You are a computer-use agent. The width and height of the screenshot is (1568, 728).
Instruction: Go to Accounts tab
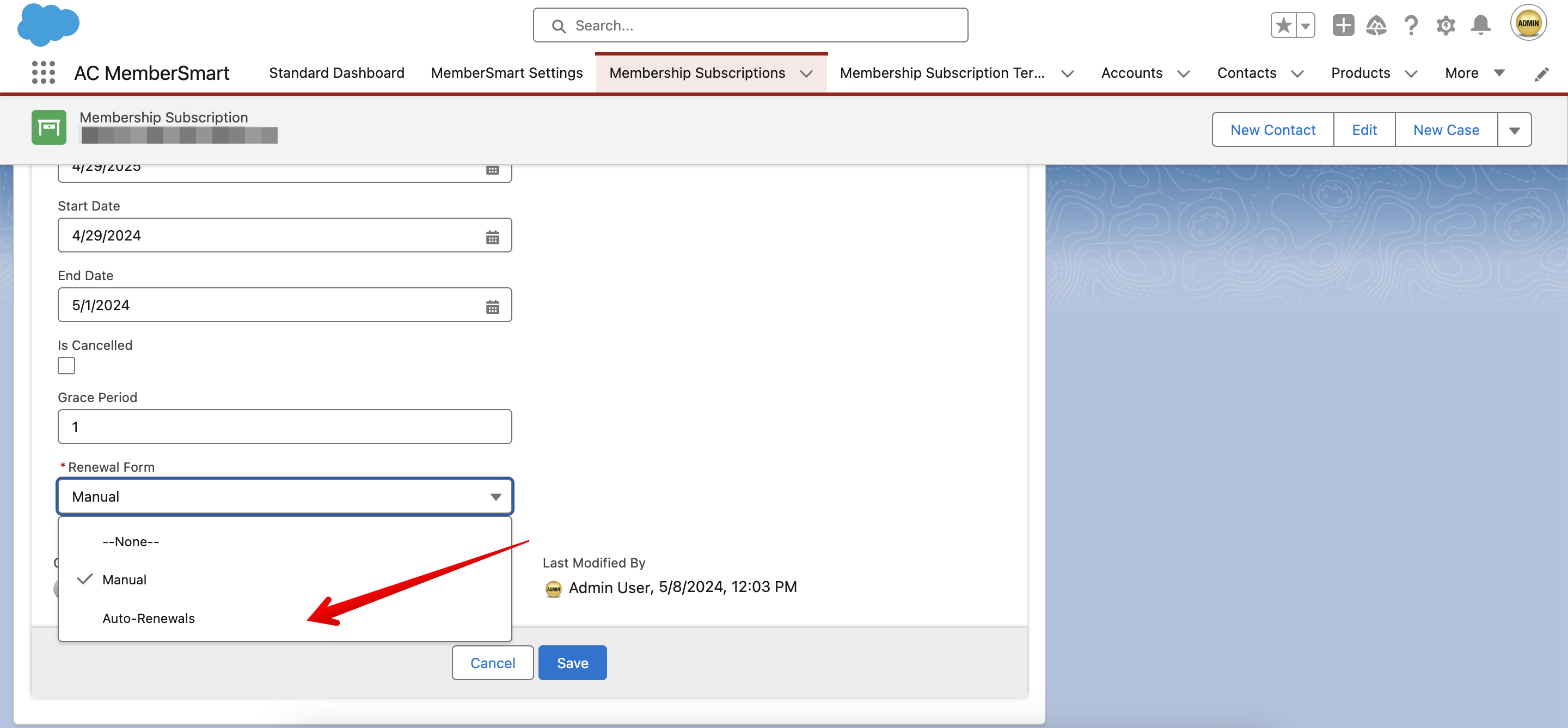(1131, 73)
